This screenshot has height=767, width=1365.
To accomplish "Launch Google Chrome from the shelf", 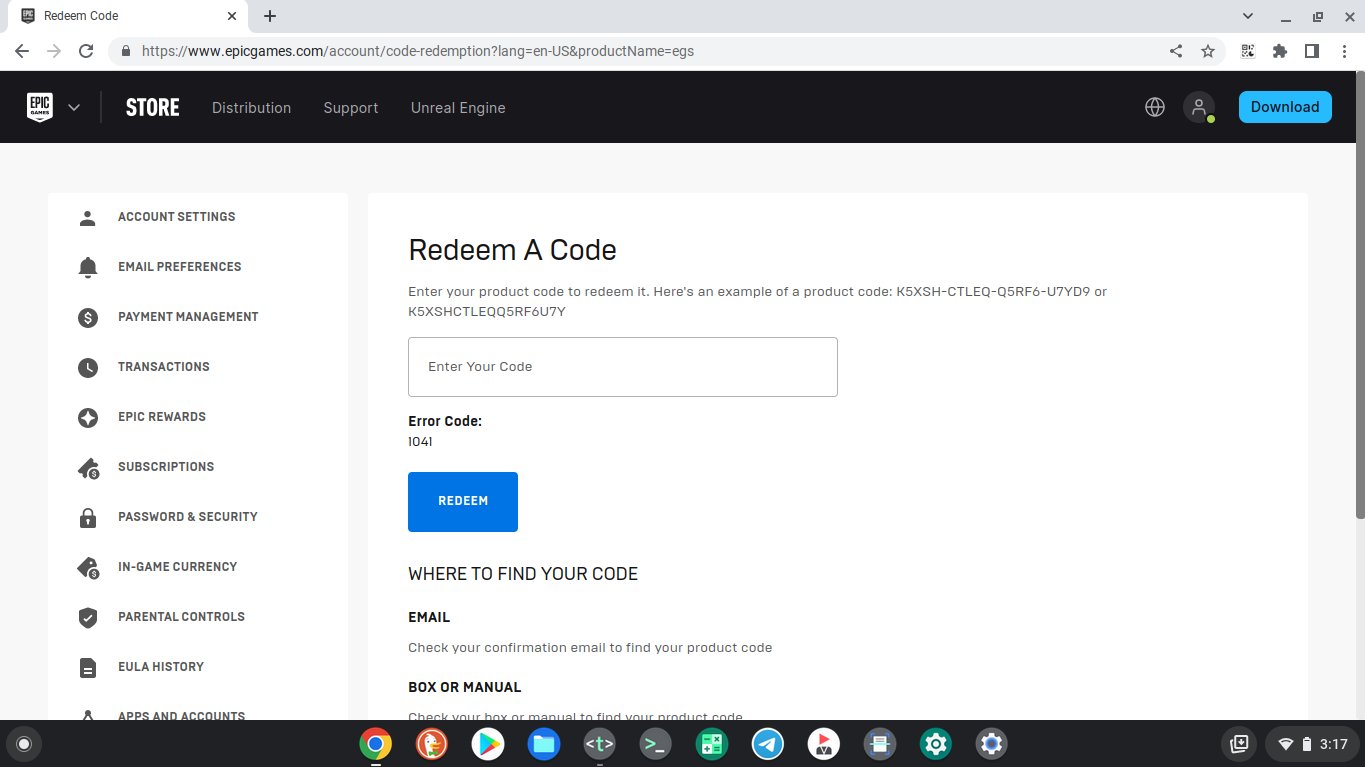I will click(376, 743).
